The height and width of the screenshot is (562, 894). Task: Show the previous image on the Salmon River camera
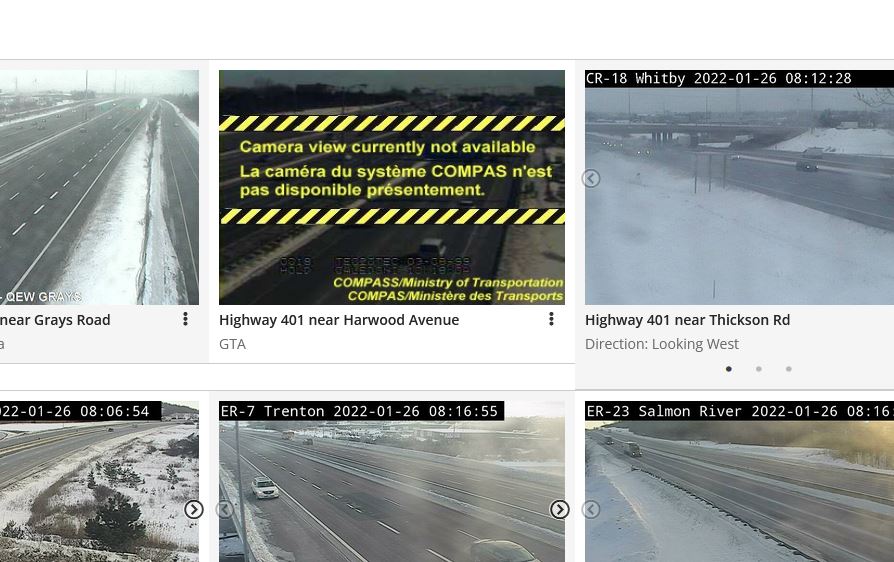[591, 509]
